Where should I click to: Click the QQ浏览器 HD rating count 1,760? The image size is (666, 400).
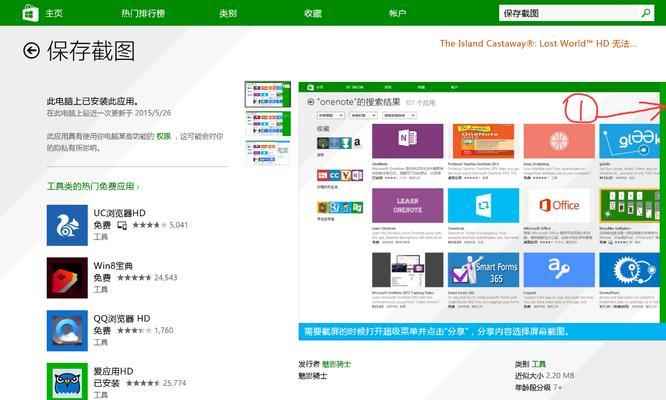click(164, 330)
